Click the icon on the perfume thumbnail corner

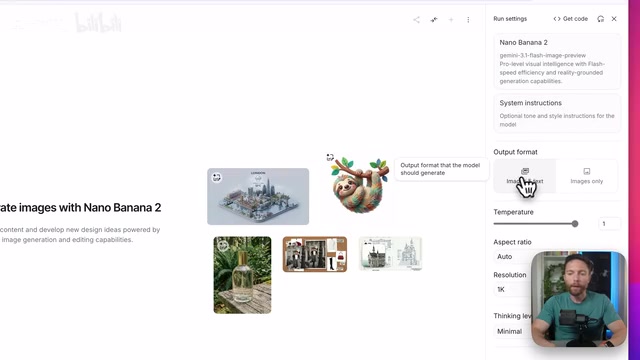[x=223, y=246]
